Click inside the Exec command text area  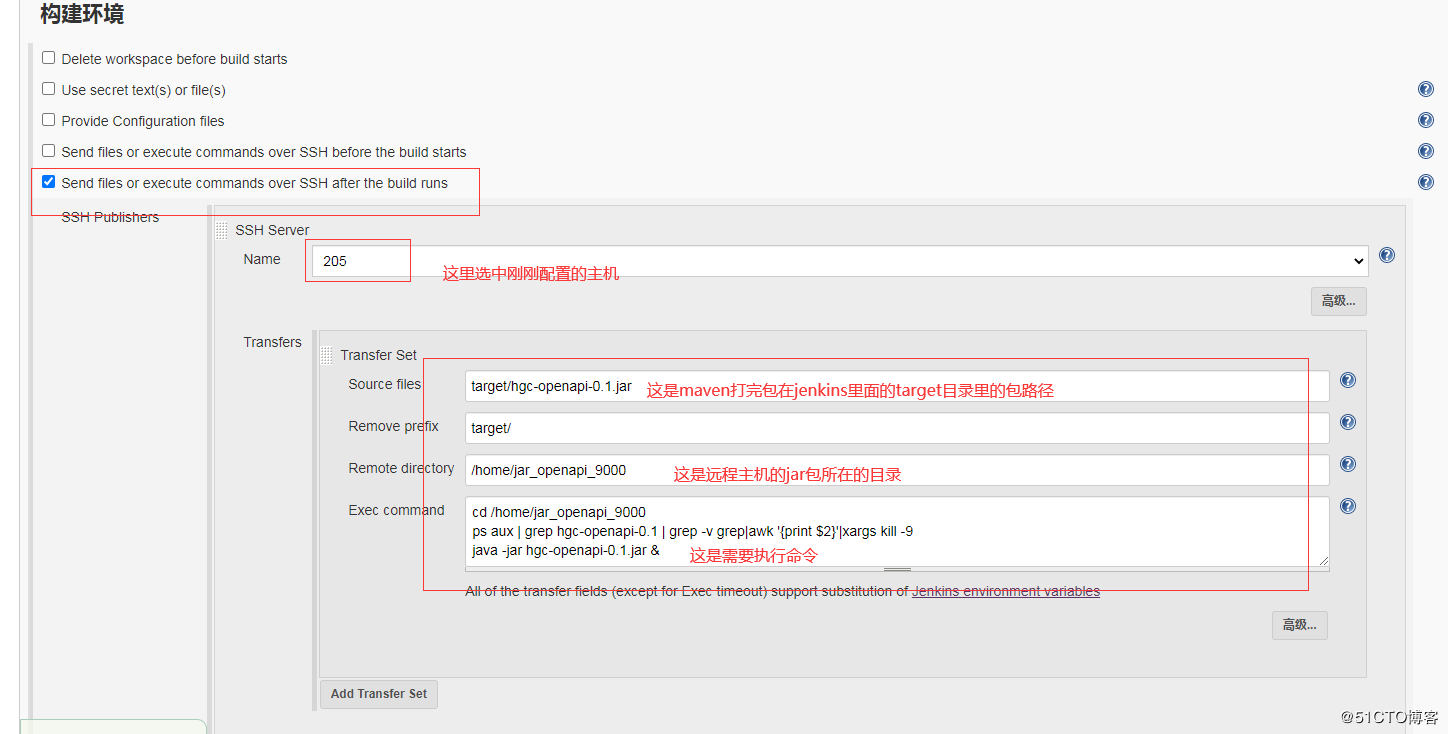[x=897, y=532]
